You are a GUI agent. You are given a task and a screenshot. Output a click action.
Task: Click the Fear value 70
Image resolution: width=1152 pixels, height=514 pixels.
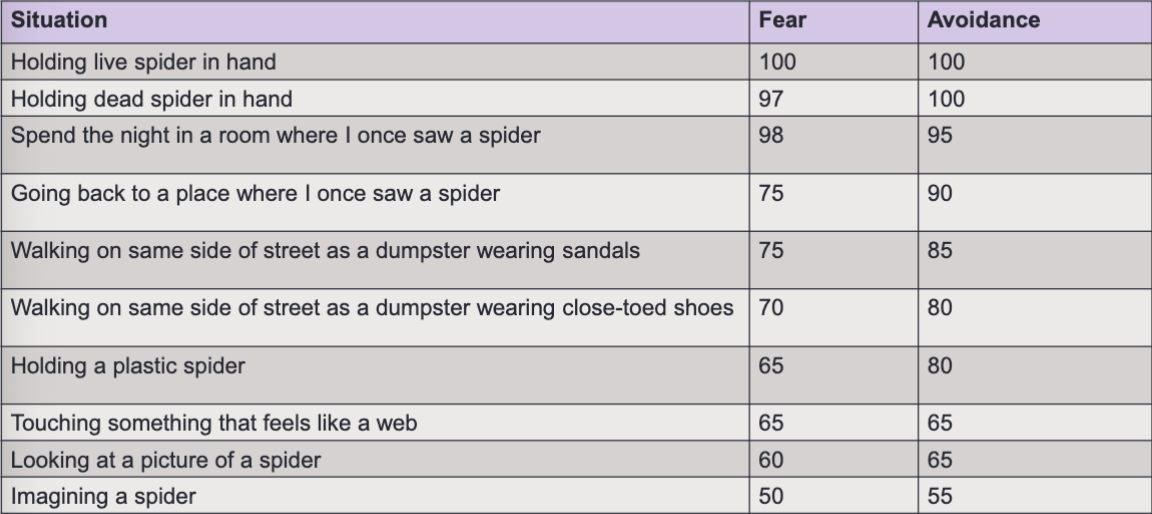coord(771,308)
